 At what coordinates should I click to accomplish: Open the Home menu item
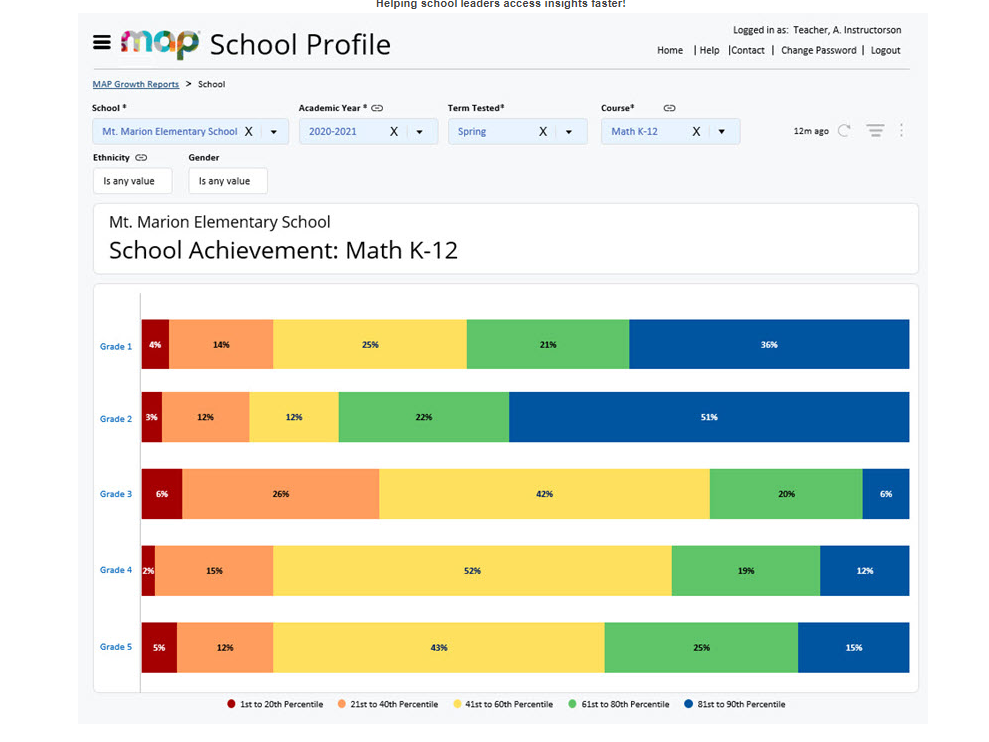[670, 50]
